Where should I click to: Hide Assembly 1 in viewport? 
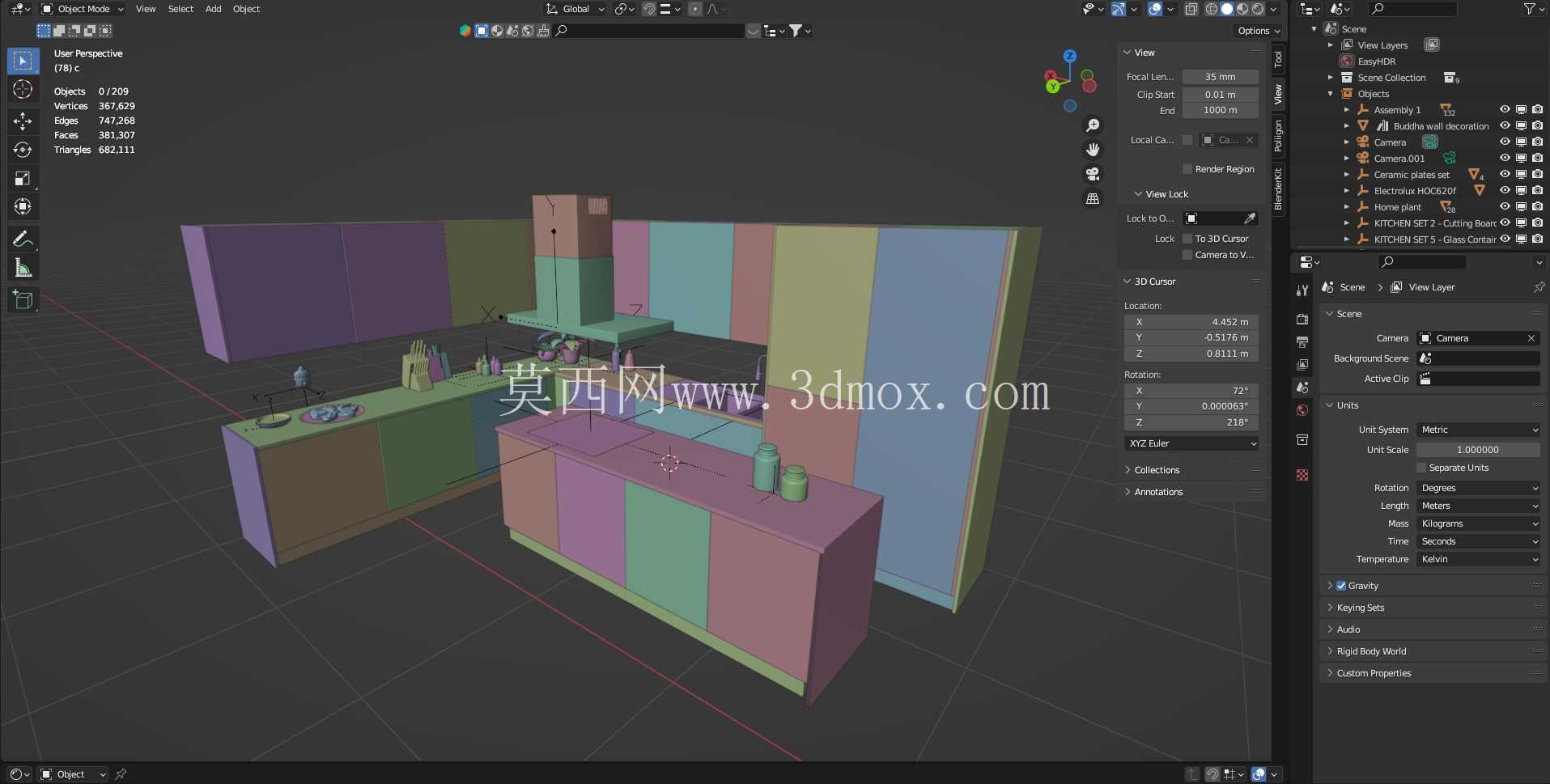pos(1505,109)
